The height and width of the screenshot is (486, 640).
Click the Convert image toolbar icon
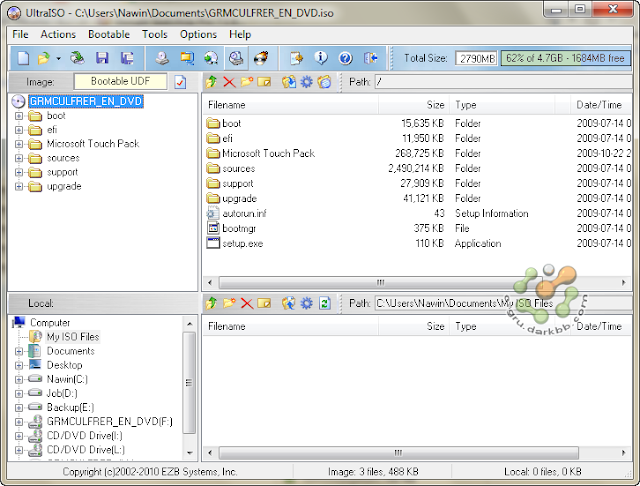coord(211,58)
